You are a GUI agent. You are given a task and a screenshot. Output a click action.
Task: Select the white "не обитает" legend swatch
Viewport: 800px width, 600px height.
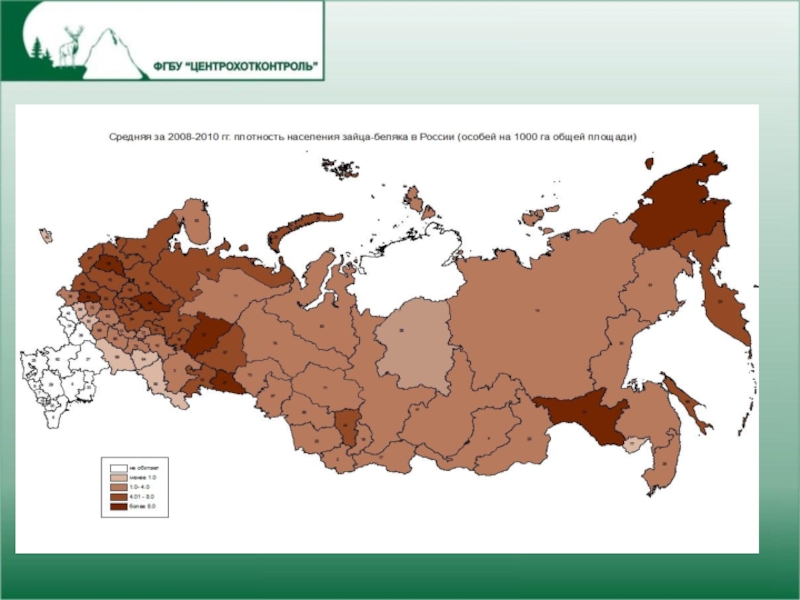(118, 467)
